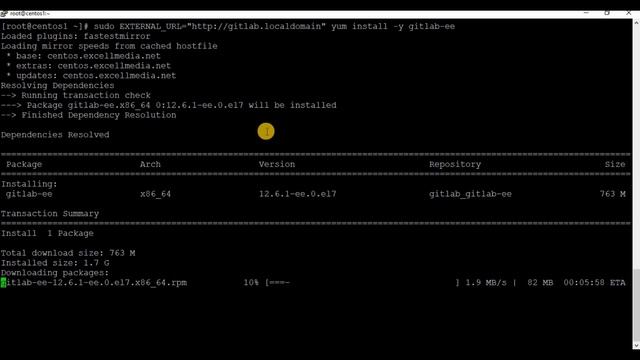Click scrollbar up arrow in terminal
Screen dimensions: 640x360
point(636,23)
